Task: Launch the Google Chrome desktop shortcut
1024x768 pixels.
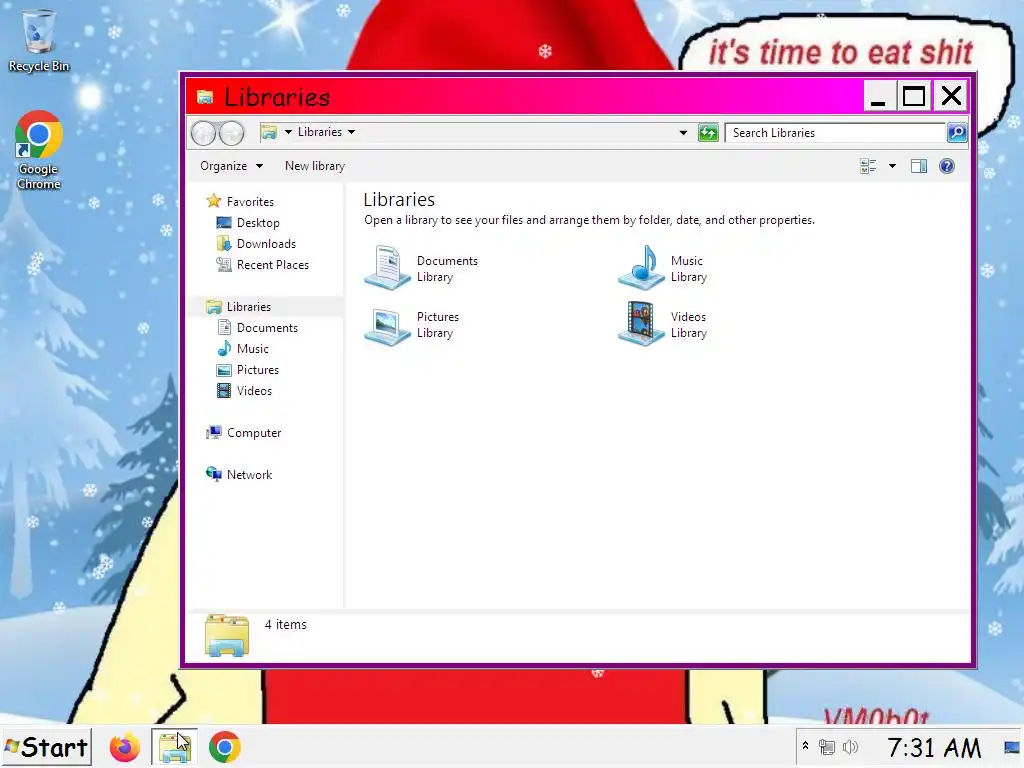Action: click(x=39, y=150)
